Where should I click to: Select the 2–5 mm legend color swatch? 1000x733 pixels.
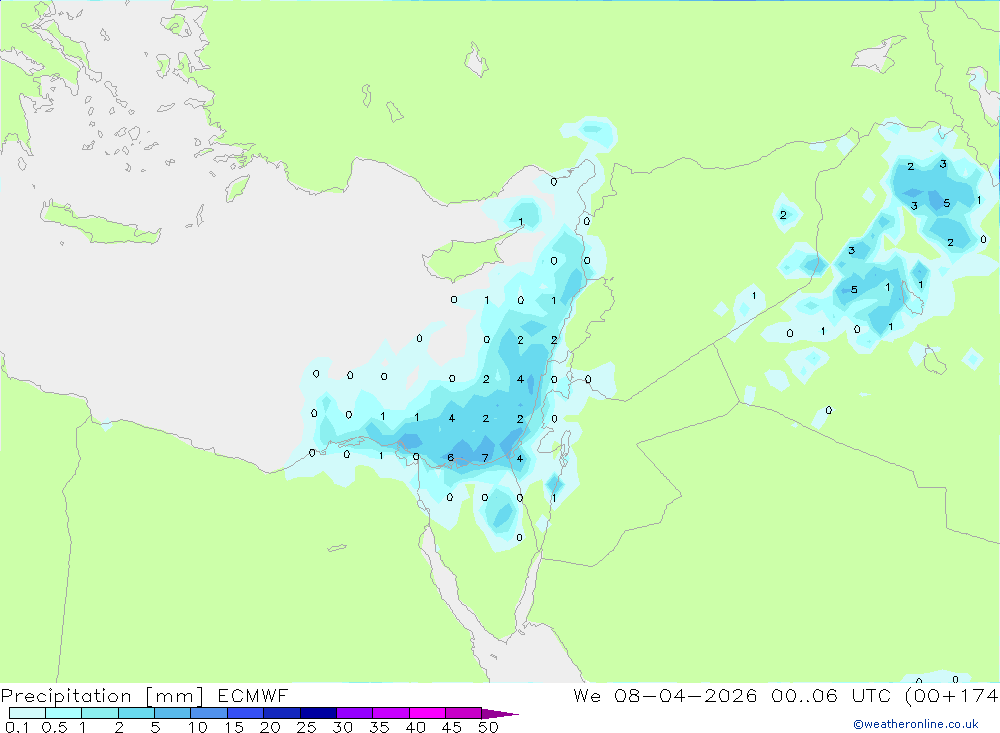(136, 713)
